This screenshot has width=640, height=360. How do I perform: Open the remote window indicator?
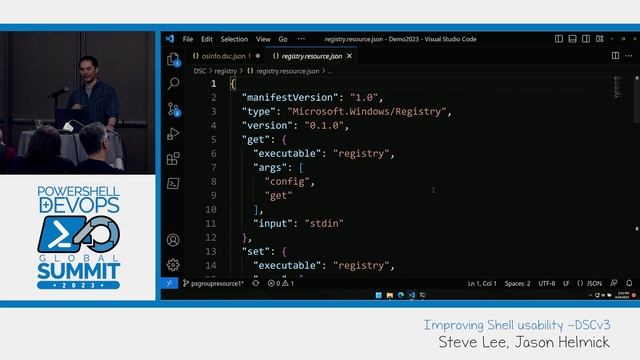(x=169, y=283)
